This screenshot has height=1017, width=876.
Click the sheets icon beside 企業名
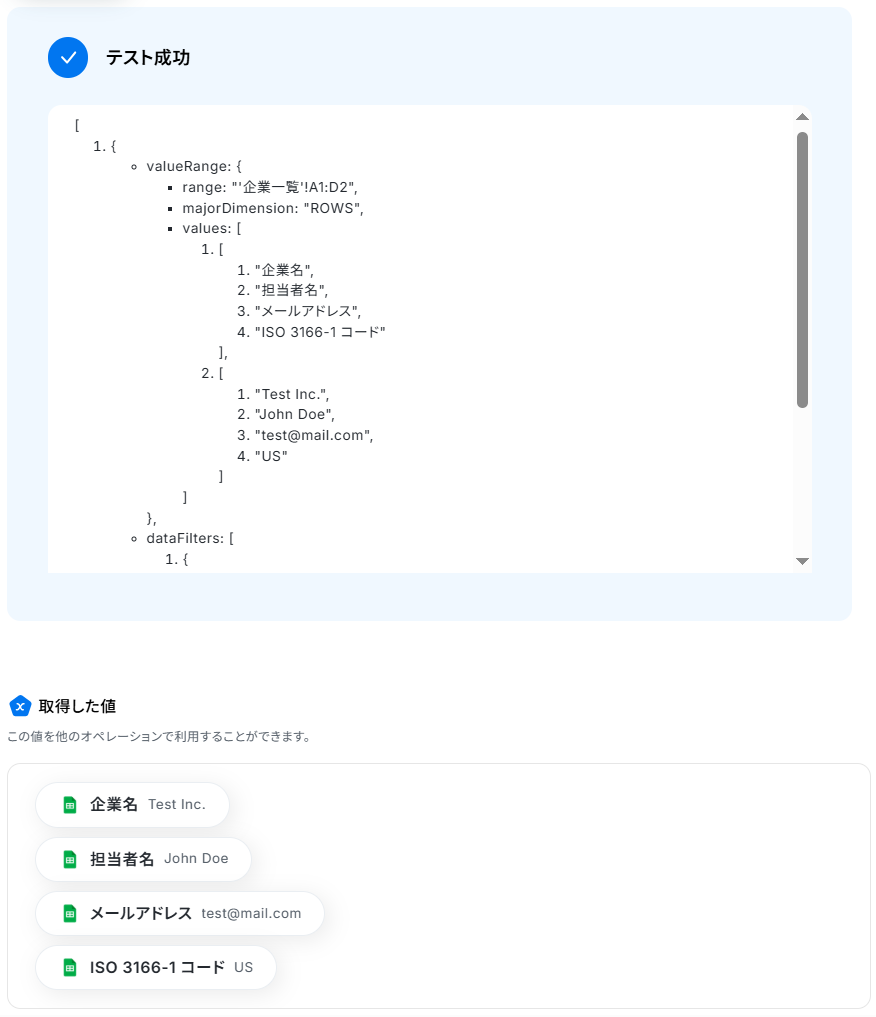[70, 805]
